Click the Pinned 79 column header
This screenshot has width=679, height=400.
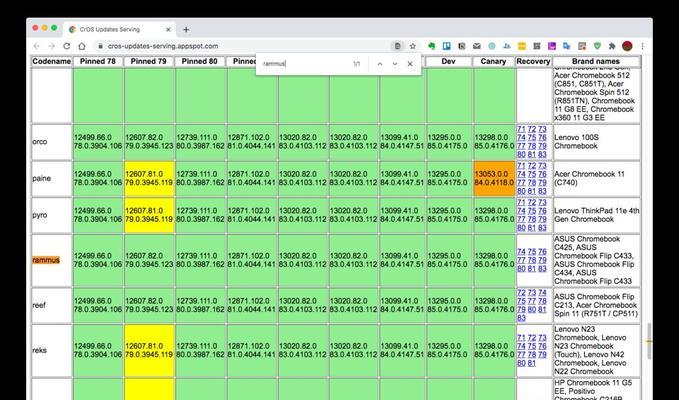(149, 61)
